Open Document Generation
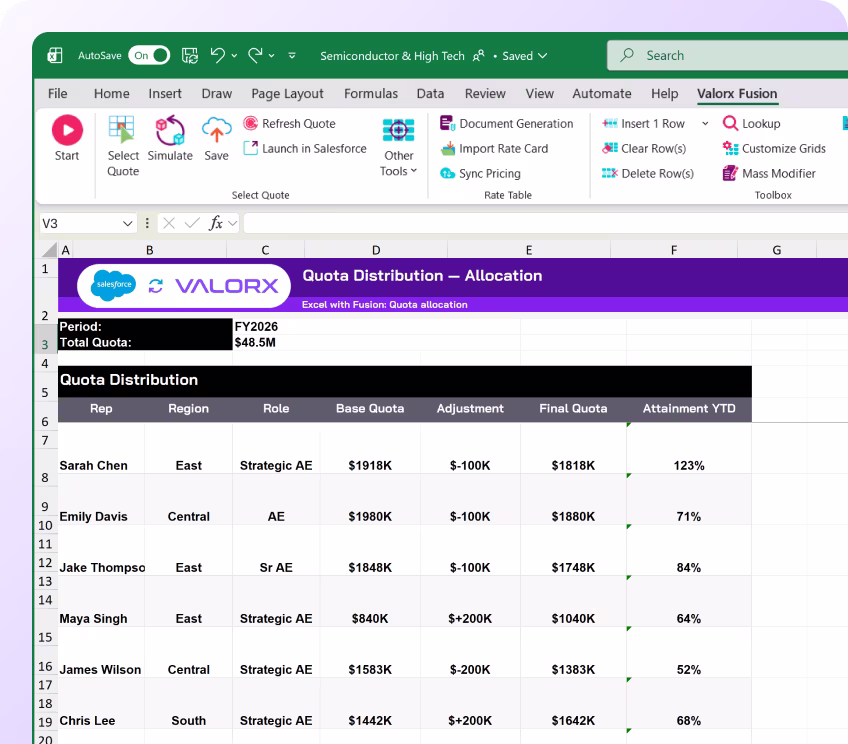The image size is (848, 744). [x=506, y=123]
